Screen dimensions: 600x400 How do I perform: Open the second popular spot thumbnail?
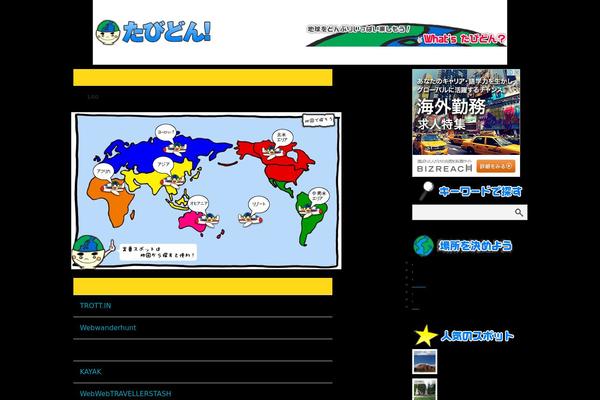click(424, 389)
